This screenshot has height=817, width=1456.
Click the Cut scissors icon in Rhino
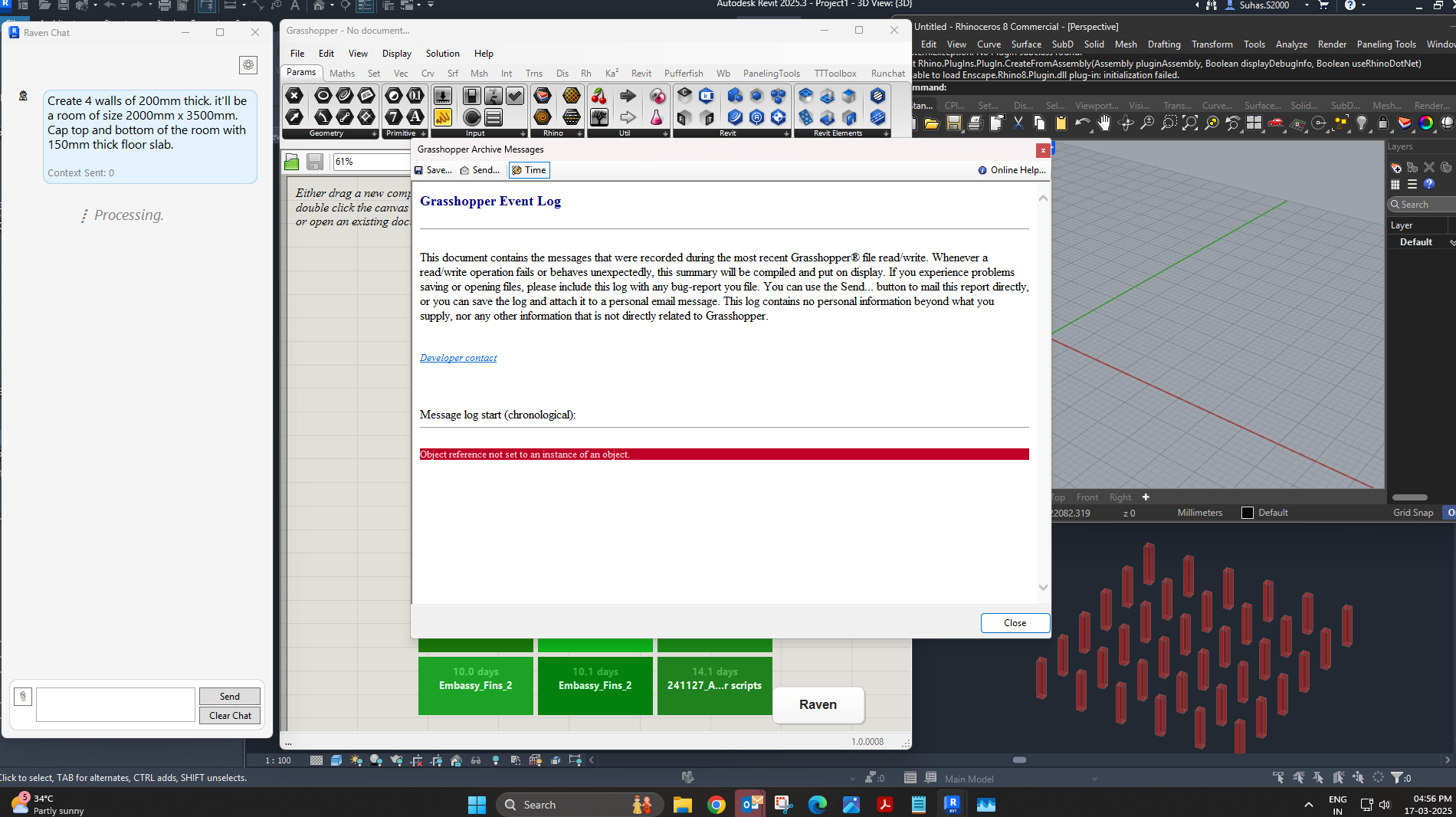[1018, 123]
